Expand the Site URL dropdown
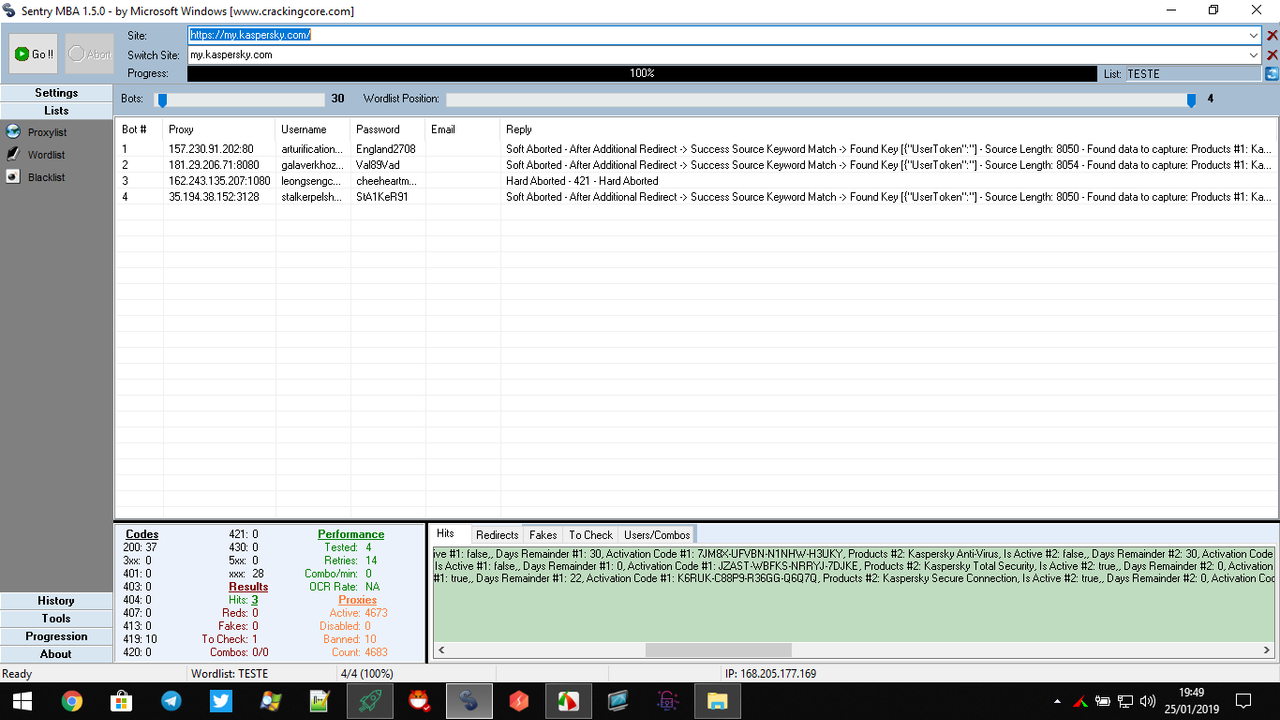1280x720 pixels. 1254,35
